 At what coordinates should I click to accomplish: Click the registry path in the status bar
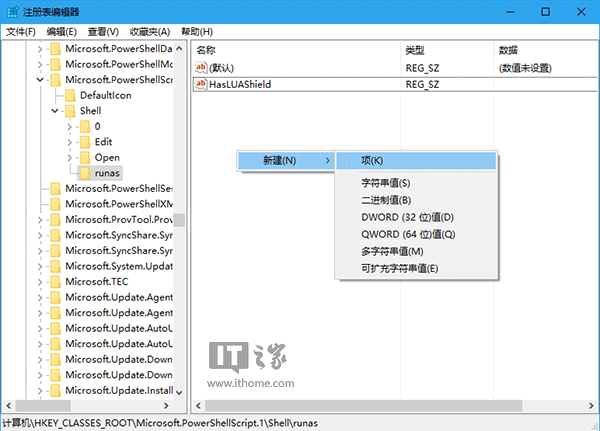tap(160, 423)
